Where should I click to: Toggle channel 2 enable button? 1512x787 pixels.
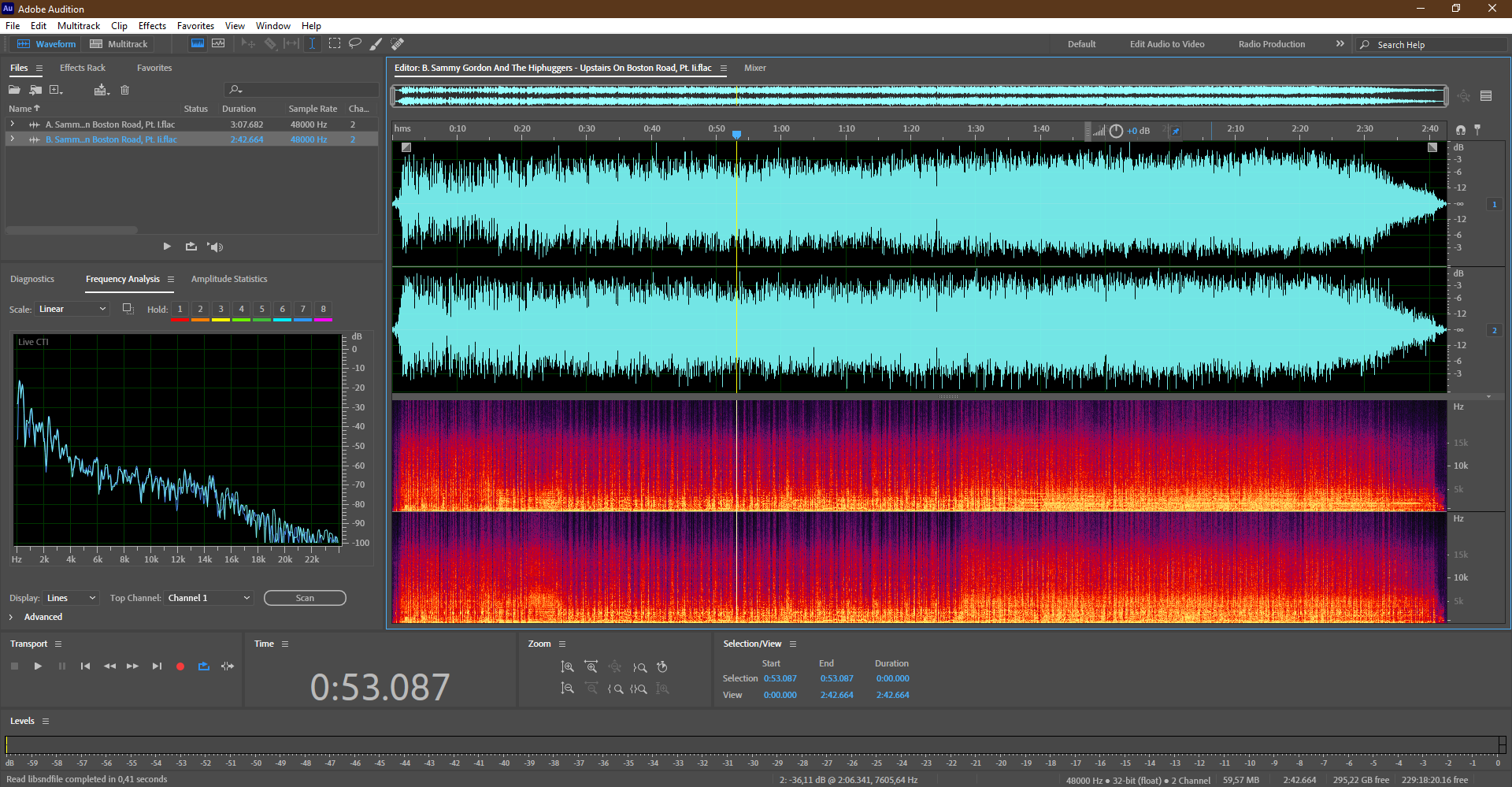point(1494,330)
